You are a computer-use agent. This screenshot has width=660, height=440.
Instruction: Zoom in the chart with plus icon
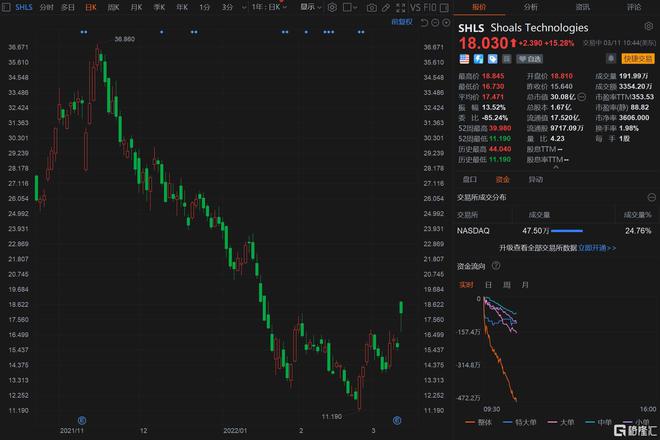446,23
